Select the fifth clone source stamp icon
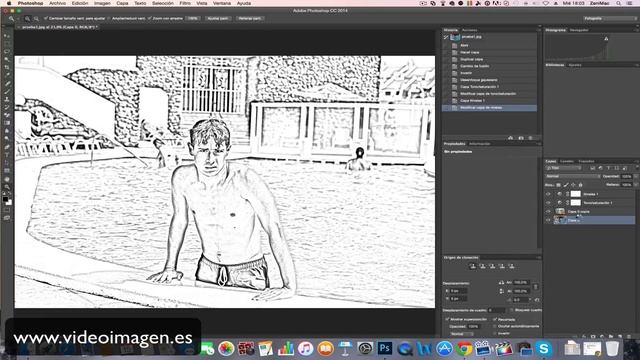640x360 pixels. point(512,266)
